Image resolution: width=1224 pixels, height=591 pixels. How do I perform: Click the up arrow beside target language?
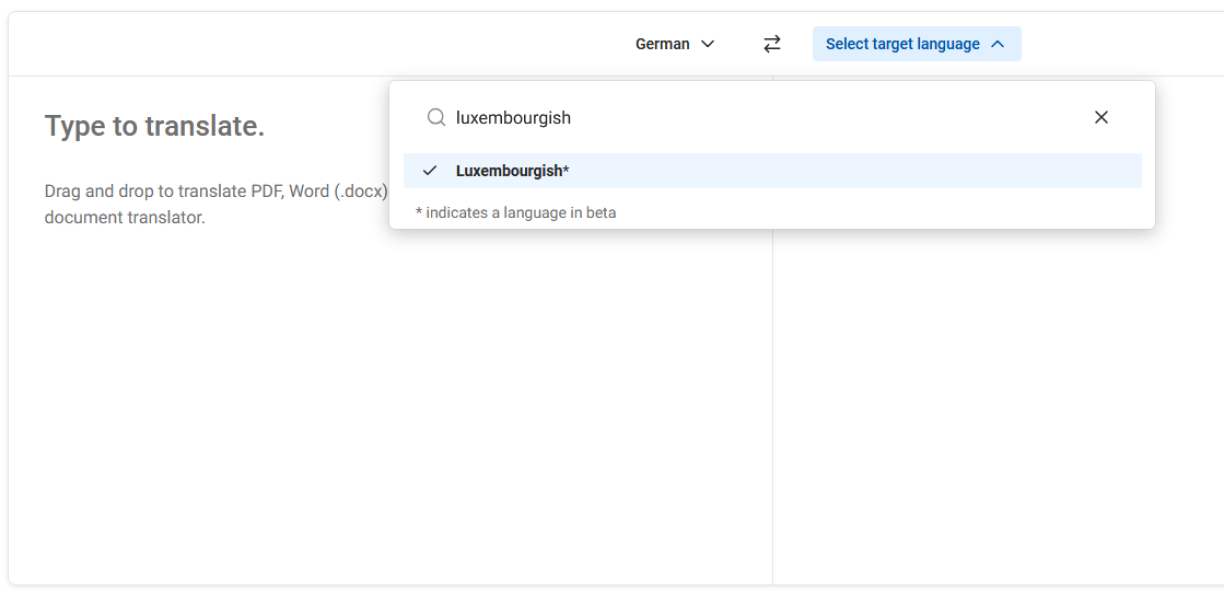(997, 44)
